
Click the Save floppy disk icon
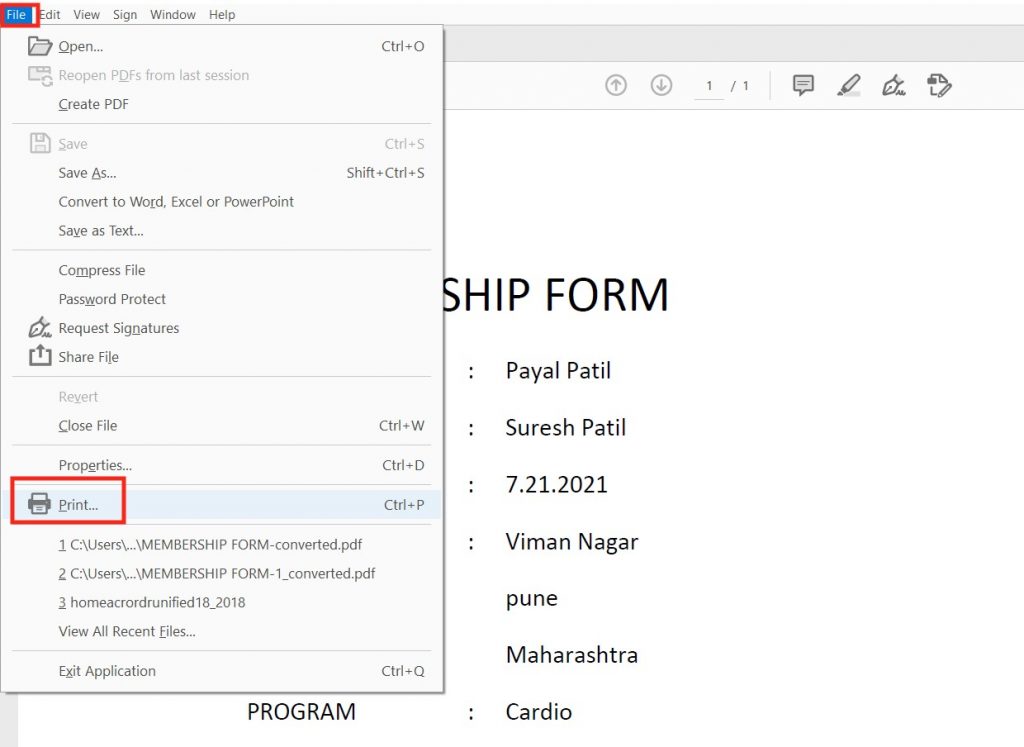click(x=40, y=143)
